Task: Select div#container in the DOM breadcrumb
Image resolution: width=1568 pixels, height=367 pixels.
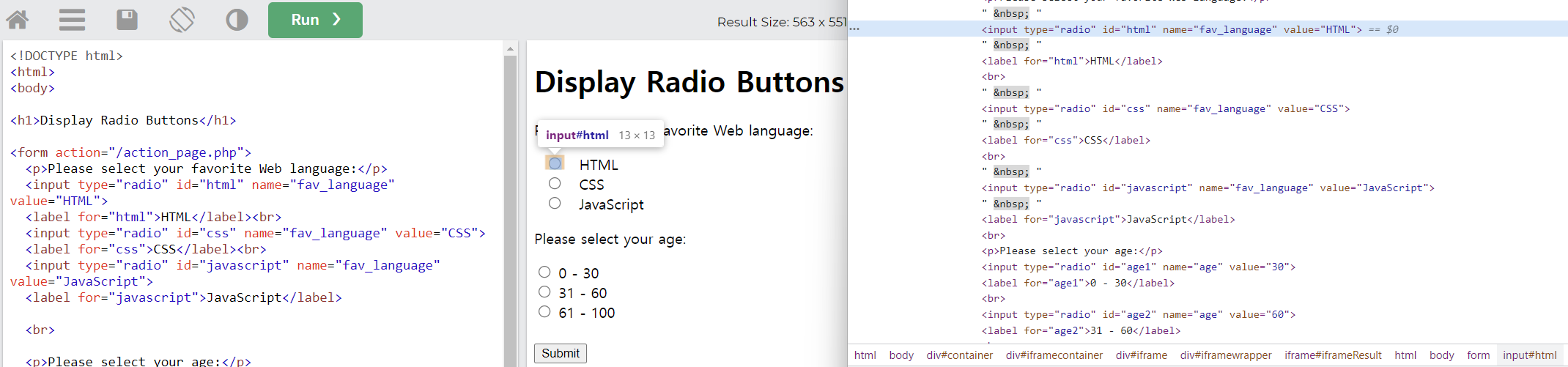Action: pyautogui.click(x=959, y=355)
